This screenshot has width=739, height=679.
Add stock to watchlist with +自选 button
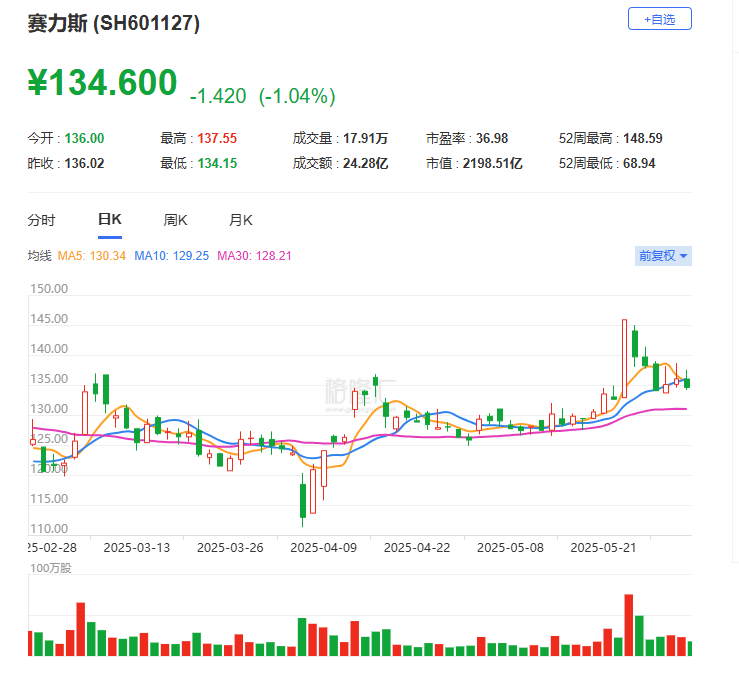point(659,19)
